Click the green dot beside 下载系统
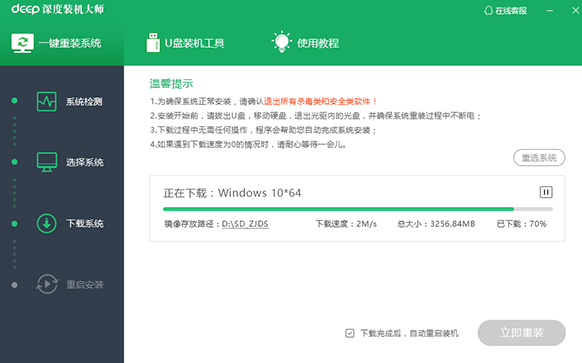582x363 pixels. [14, 223]
